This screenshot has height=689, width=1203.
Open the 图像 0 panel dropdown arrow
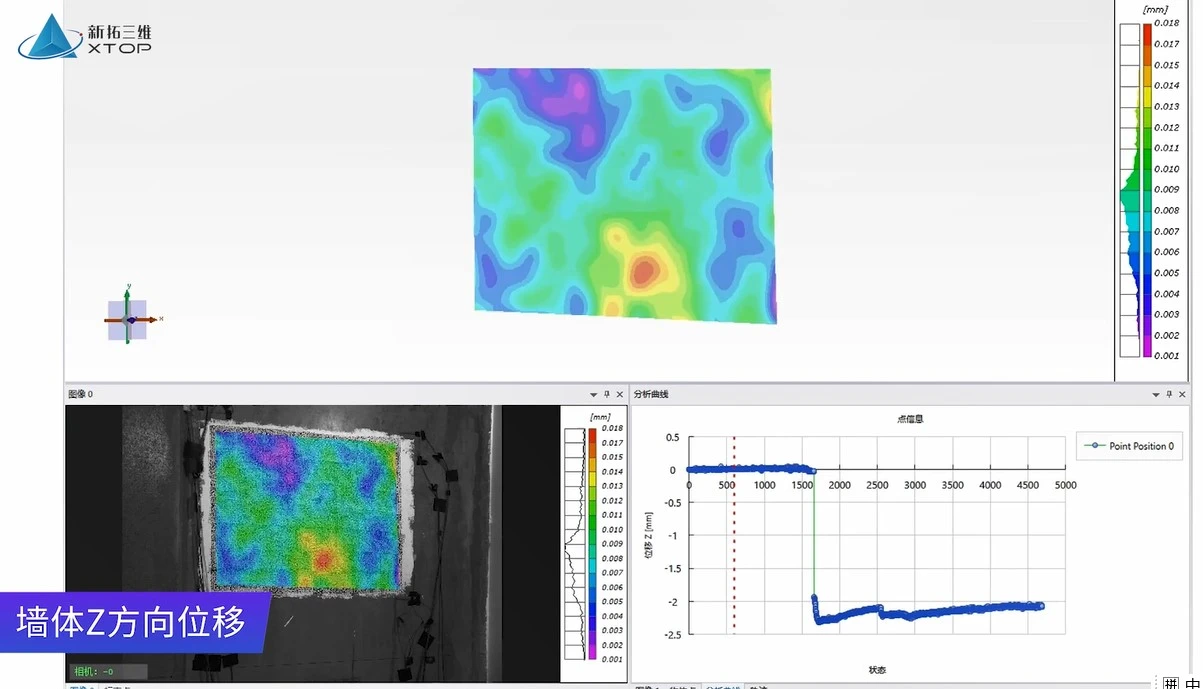click(593, 394)
